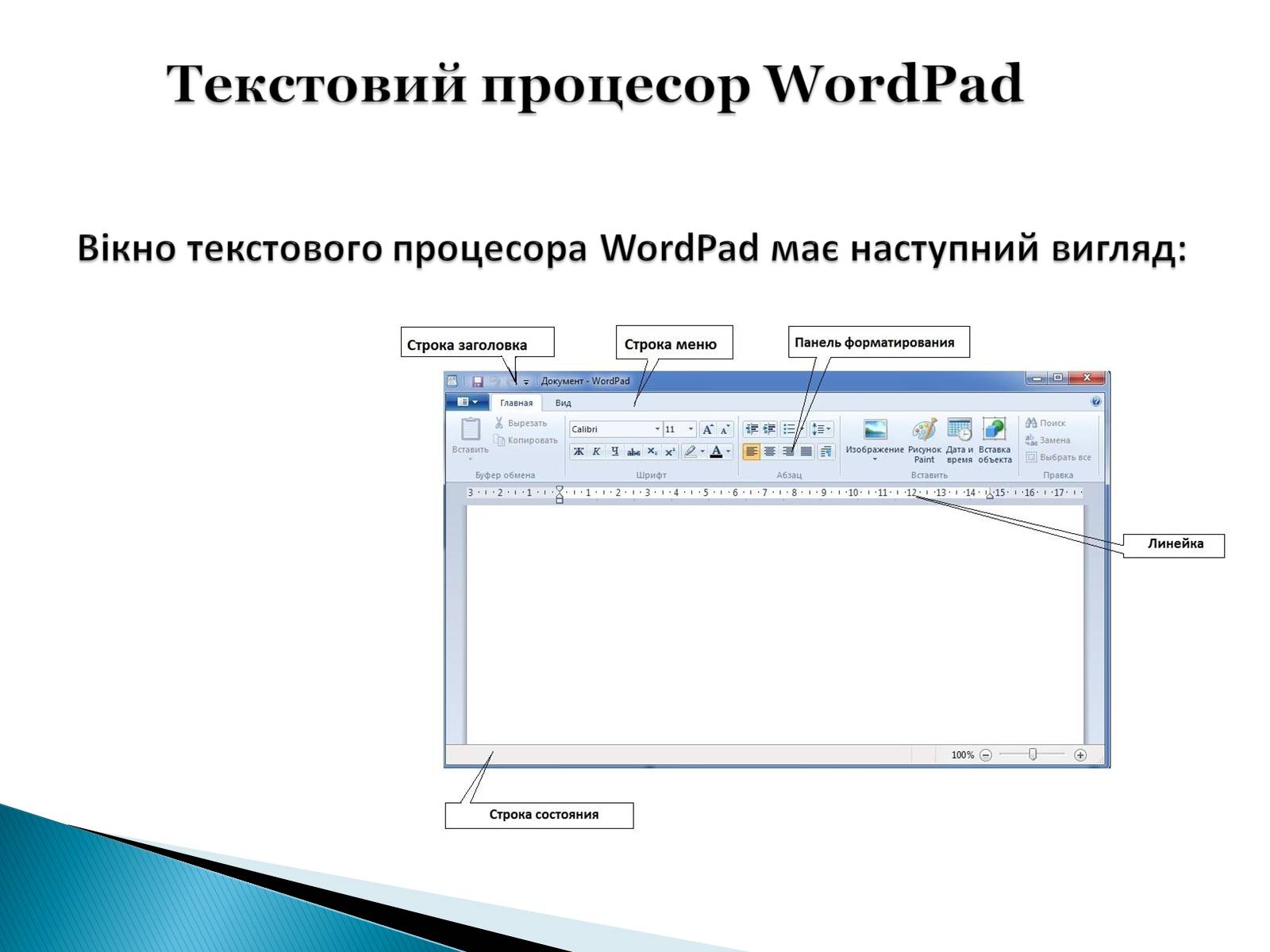Image resolution: width=1270 pixels, height=952 pixels.
Task: Toggle subscript x₂ formatting
Action: click(652, 451)
